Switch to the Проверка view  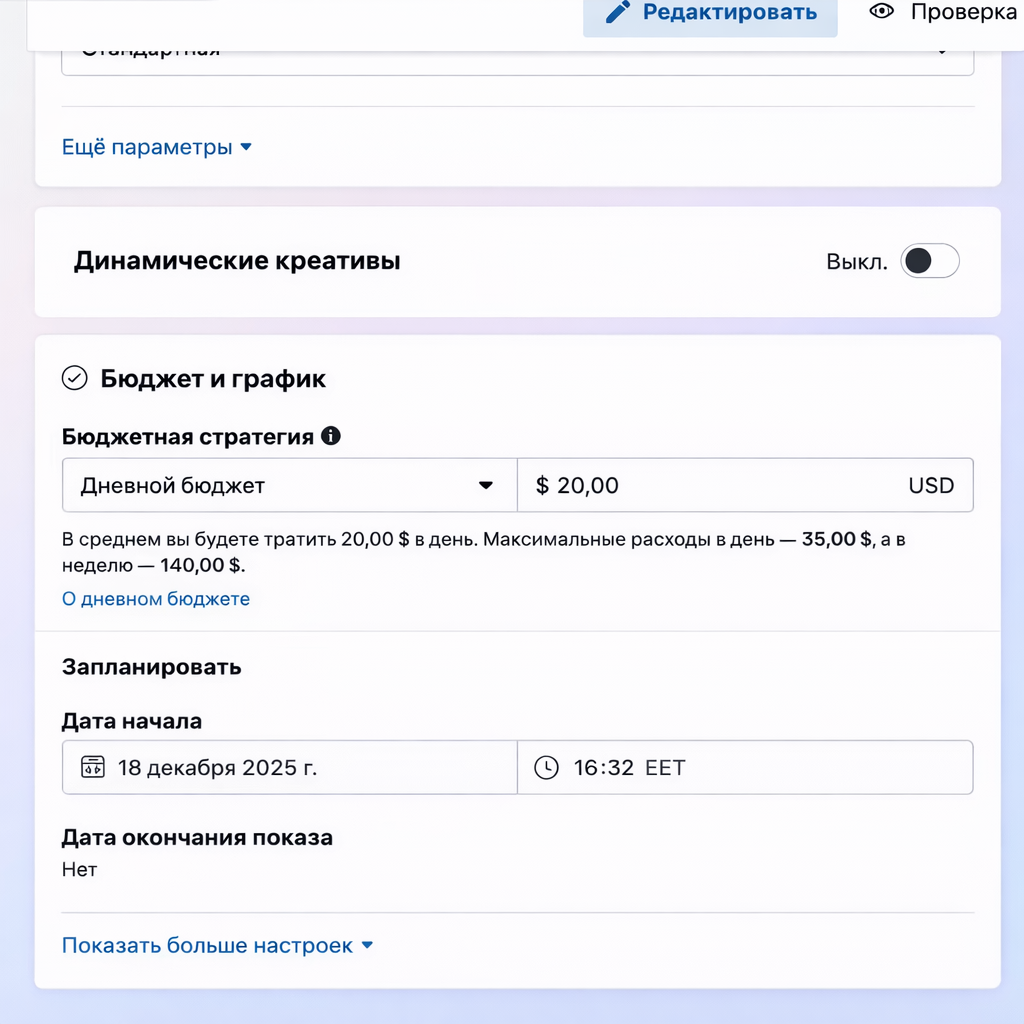960,12
